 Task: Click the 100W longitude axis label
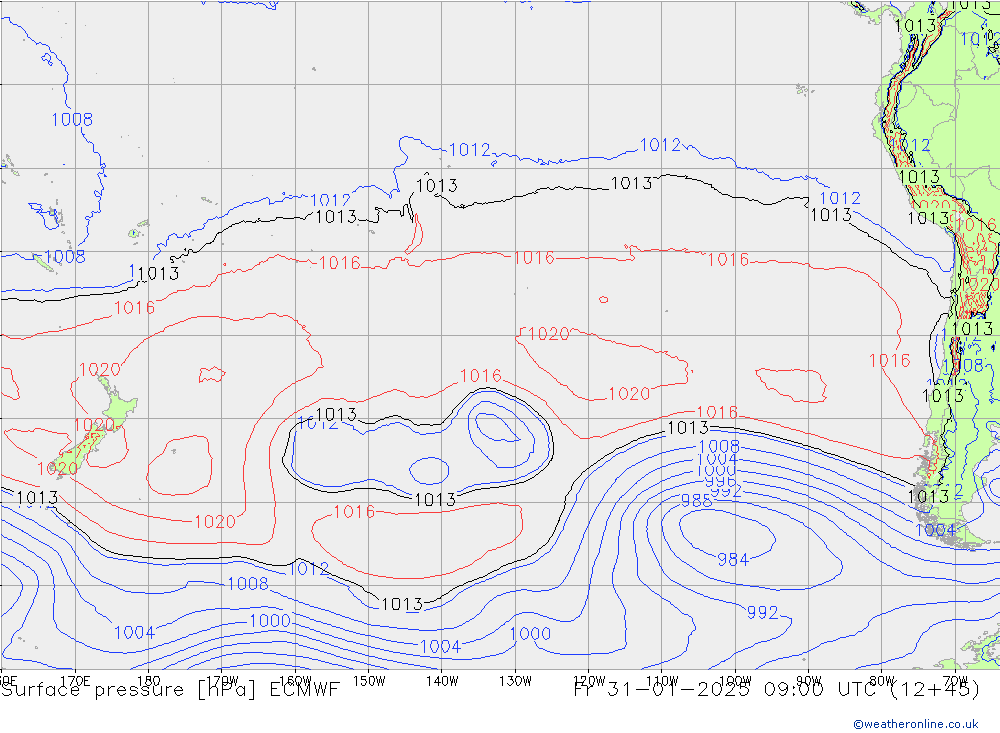pyautogui.click(x=735, y=679)
